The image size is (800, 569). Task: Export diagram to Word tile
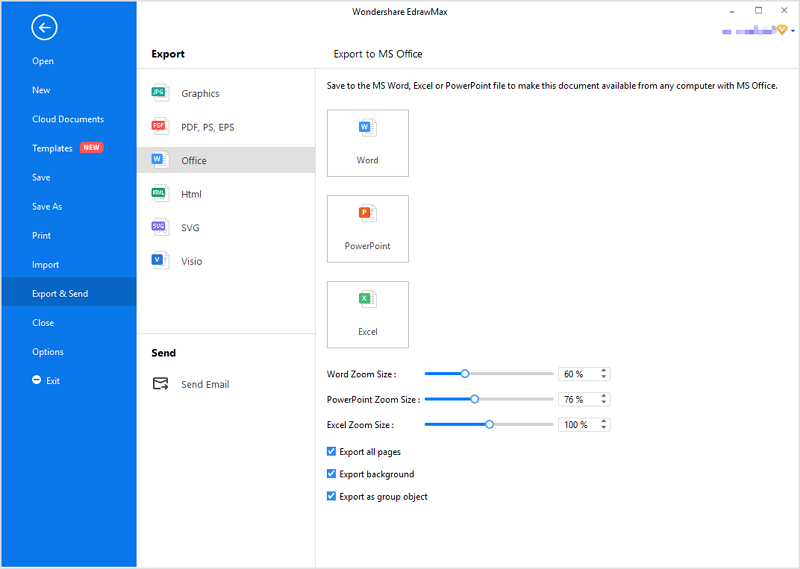(368, 143)
